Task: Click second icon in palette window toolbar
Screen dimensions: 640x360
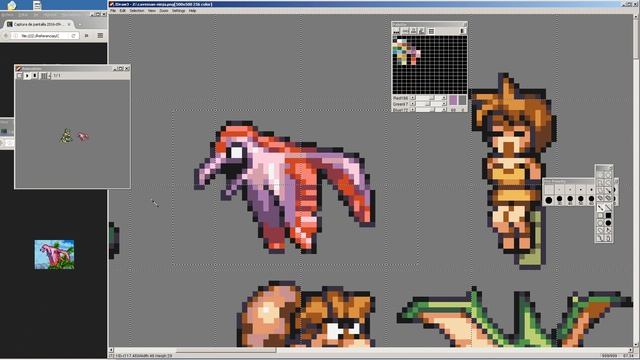Action: (406, 31)
